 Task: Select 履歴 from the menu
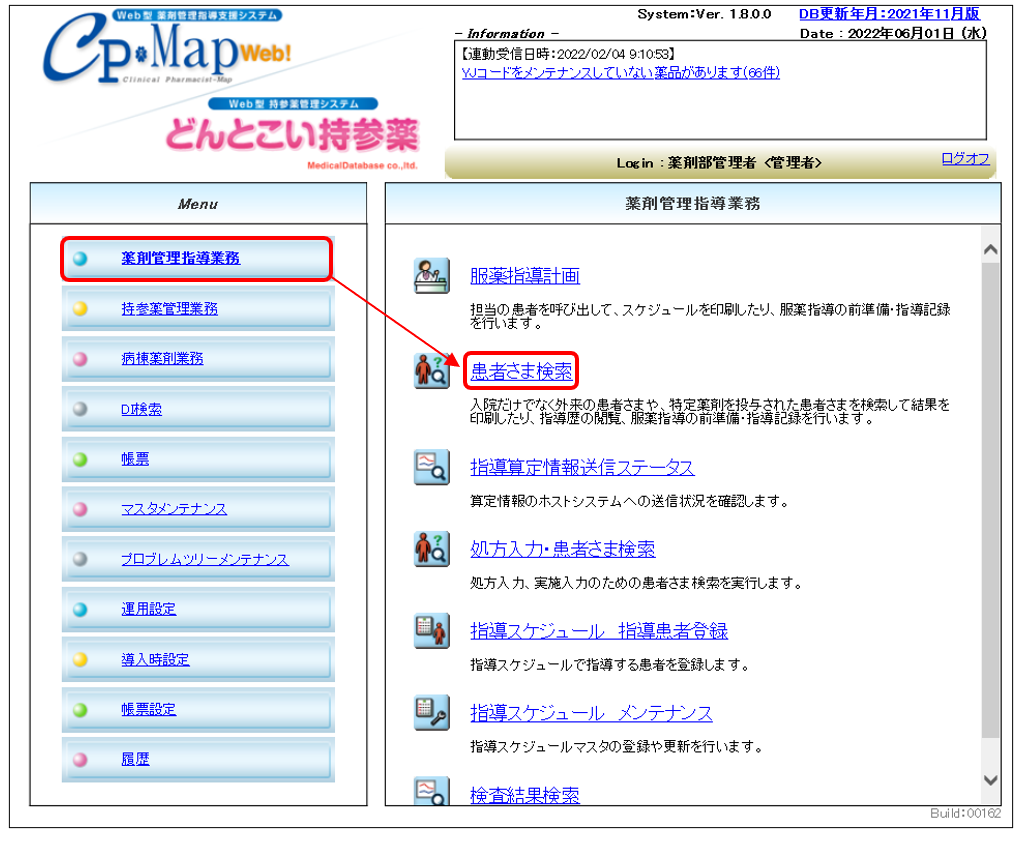[135, 759]
